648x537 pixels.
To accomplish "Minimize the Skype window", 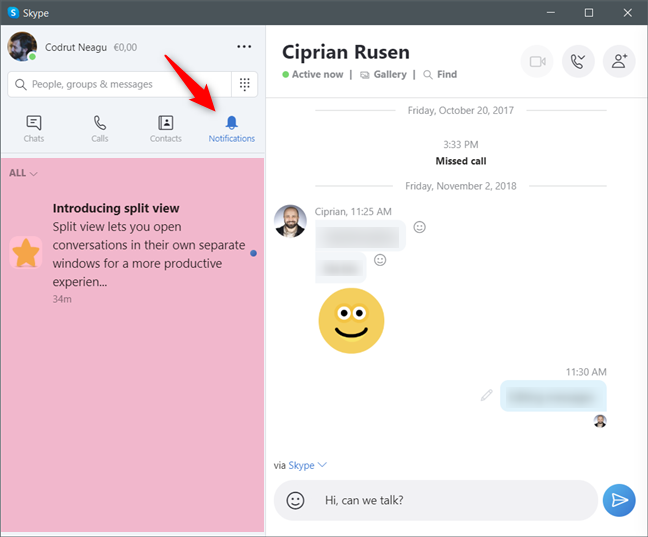I will point(550,13).
